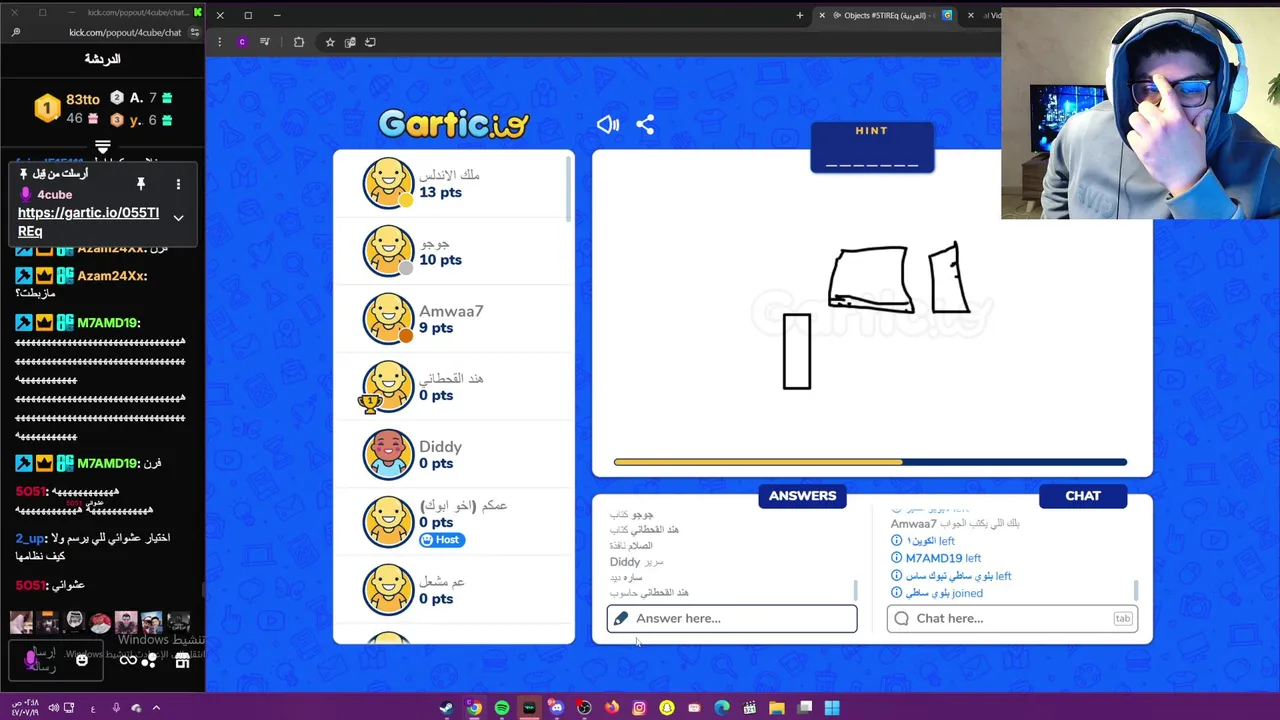Open Snapchat from the taskbar
The image size is (1280, 720).
click(x=667, y=708)
